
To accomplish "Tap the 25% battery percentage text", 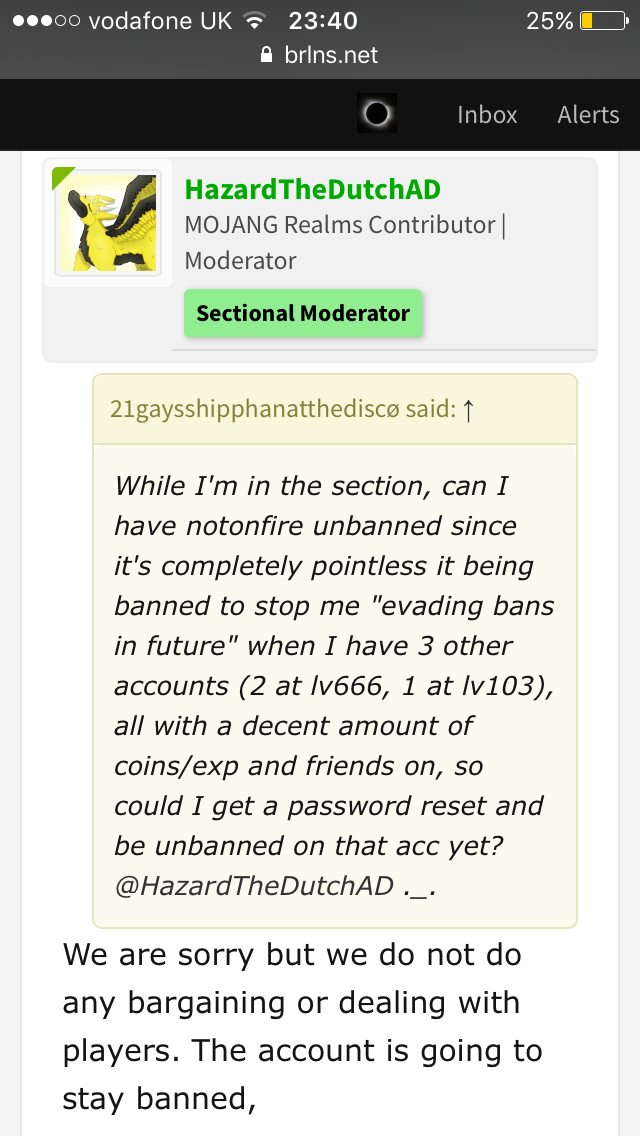I will click(550, 21).
